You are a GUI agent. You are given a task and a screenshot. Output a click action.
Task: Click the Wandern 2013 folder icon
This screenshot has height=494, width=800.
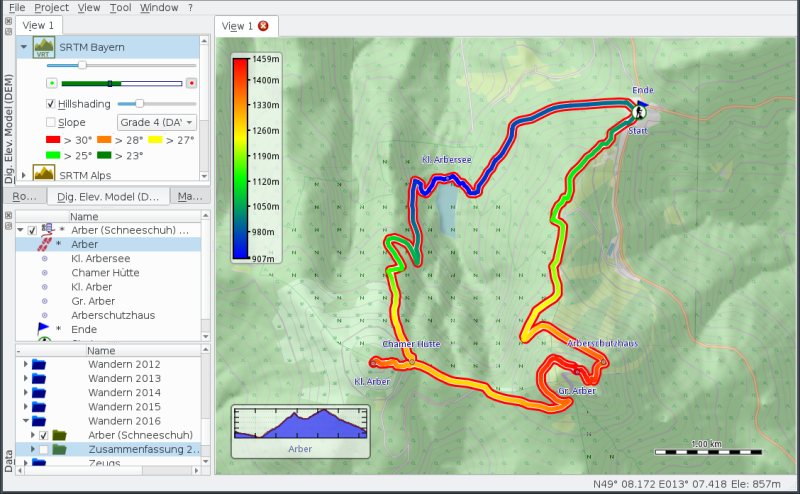tap(39, 379)
